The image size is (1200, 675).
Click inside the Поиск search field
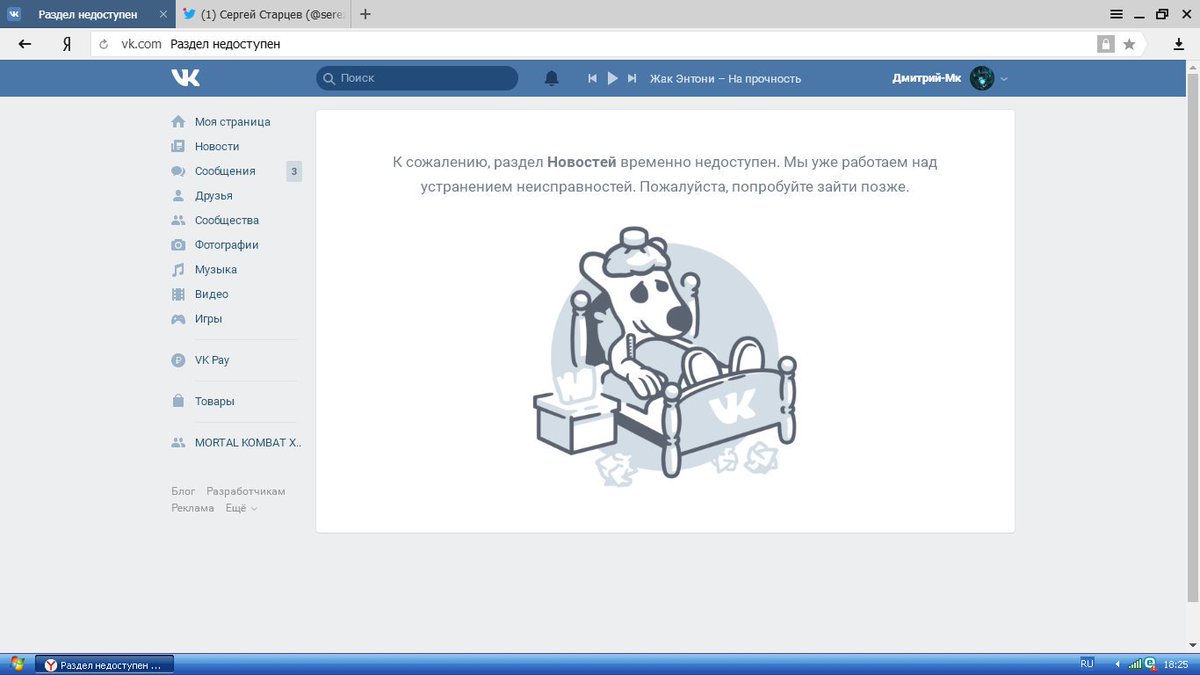click(417, 77)
